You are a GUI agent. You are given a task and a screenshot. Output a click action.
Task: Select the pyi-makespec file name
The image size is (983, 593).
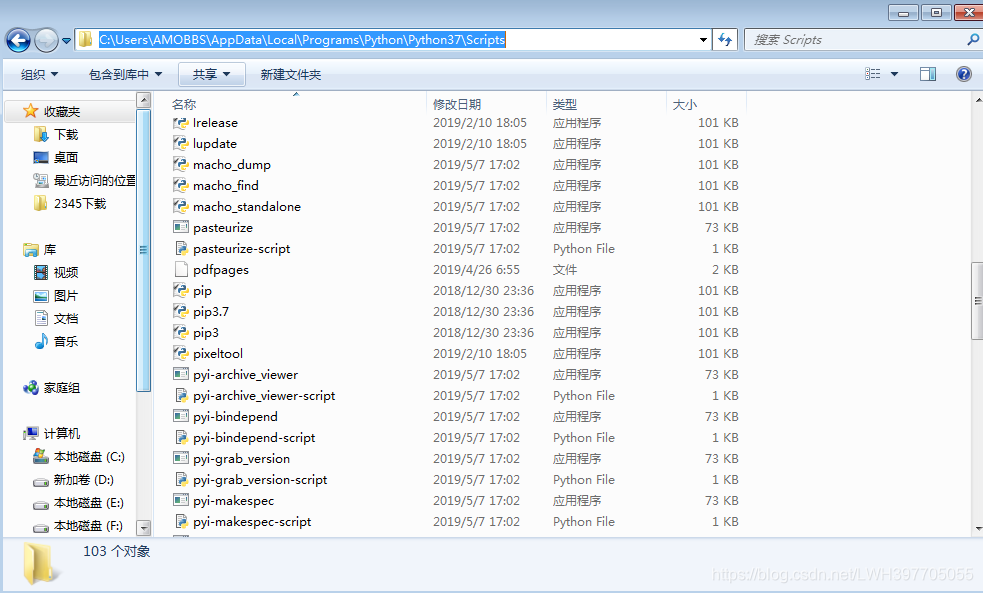coord(233,501)
